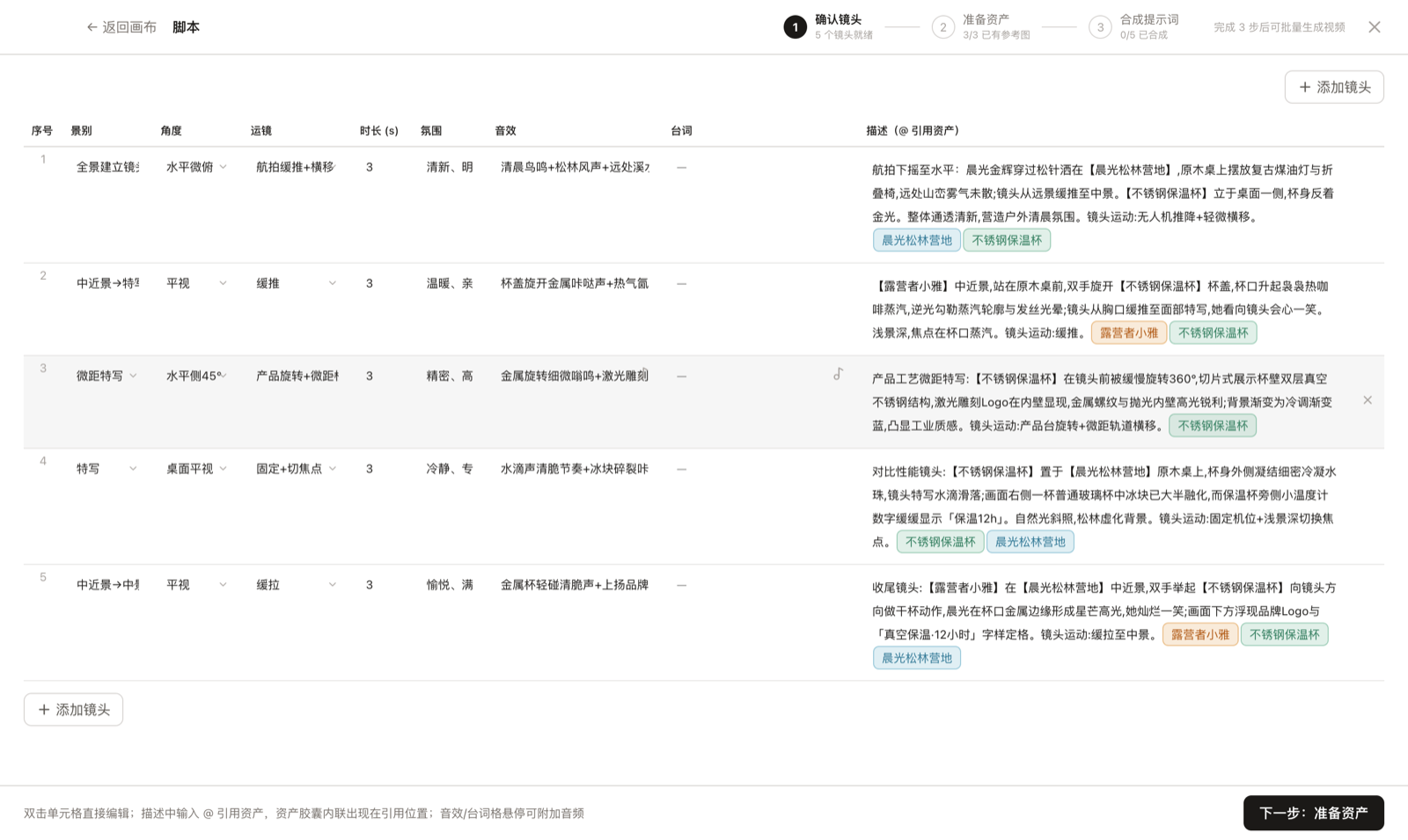The width and height of the screenshot is (1408, 840).
Task: Click the 露营者小雅 asset tag in row 5
Action: [x=1200, y=634]
